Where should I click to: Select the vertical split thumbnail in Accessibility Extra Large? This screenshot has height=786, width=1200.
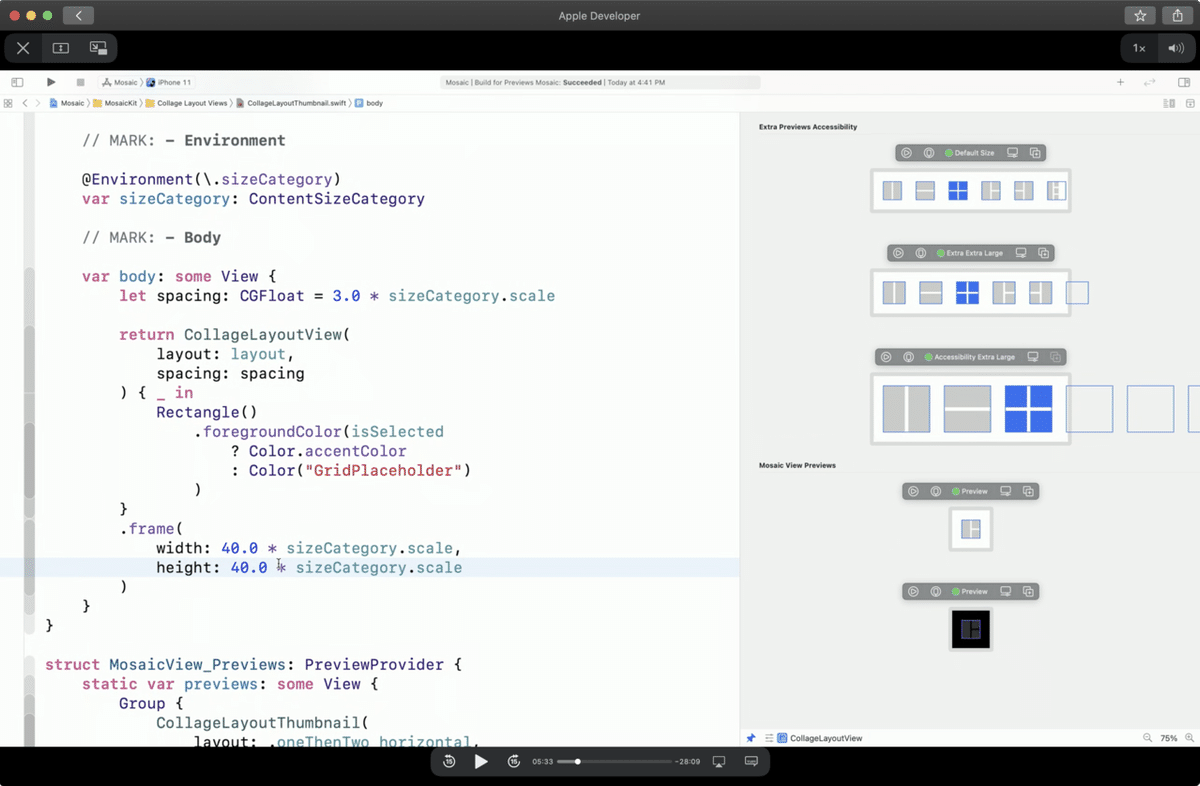tap(906, 409)
